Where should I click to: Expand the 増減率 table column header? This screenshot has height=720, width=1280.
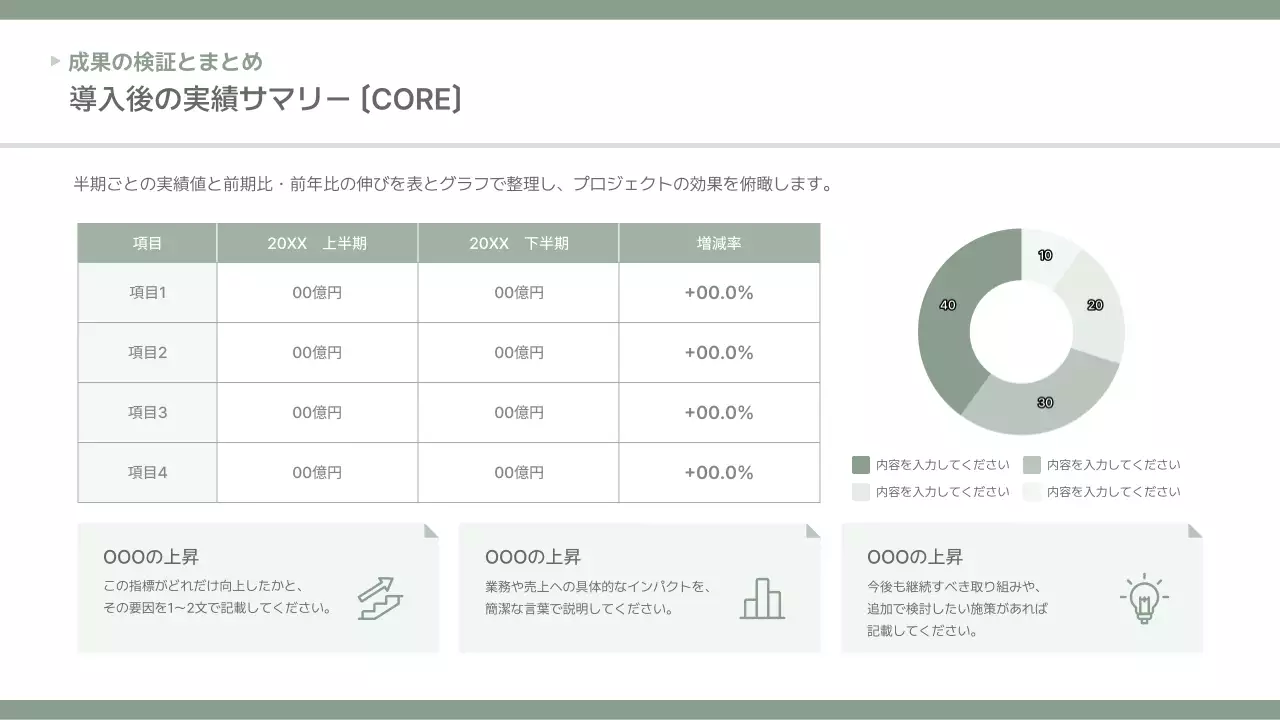718,242
